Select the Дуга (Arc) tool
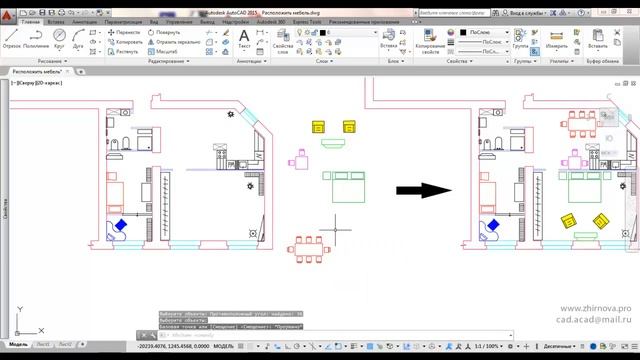Viewport: 640px width, 360px height. (x=78, y=39)
